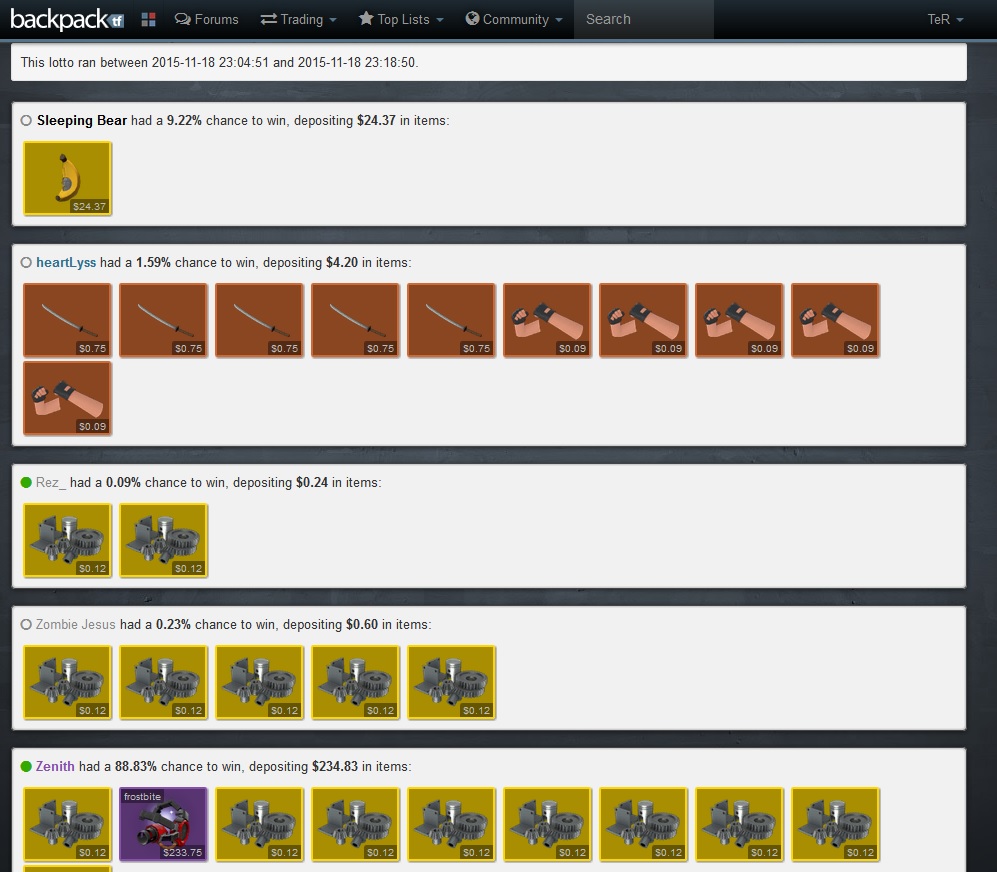Click the backpack.tf logo

[66, 19]
